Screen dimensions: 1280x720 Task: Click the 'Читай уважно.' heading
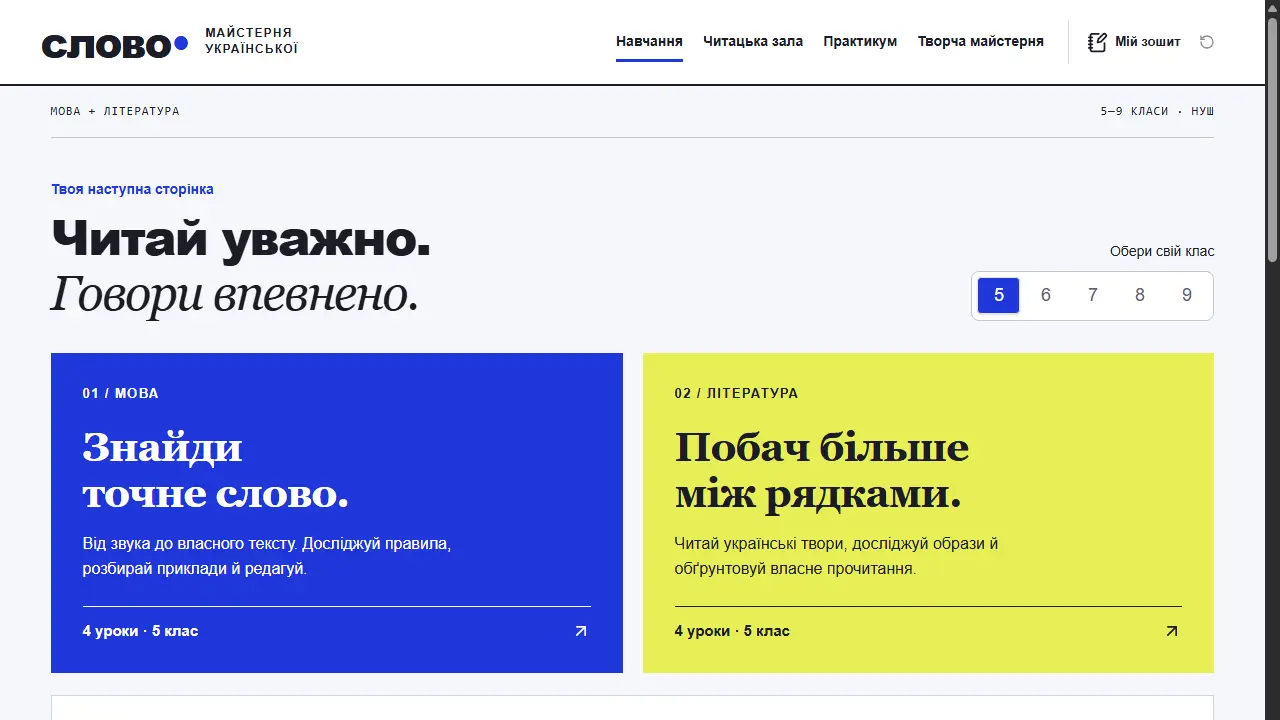pyautogui.click(x=241, y=238)
